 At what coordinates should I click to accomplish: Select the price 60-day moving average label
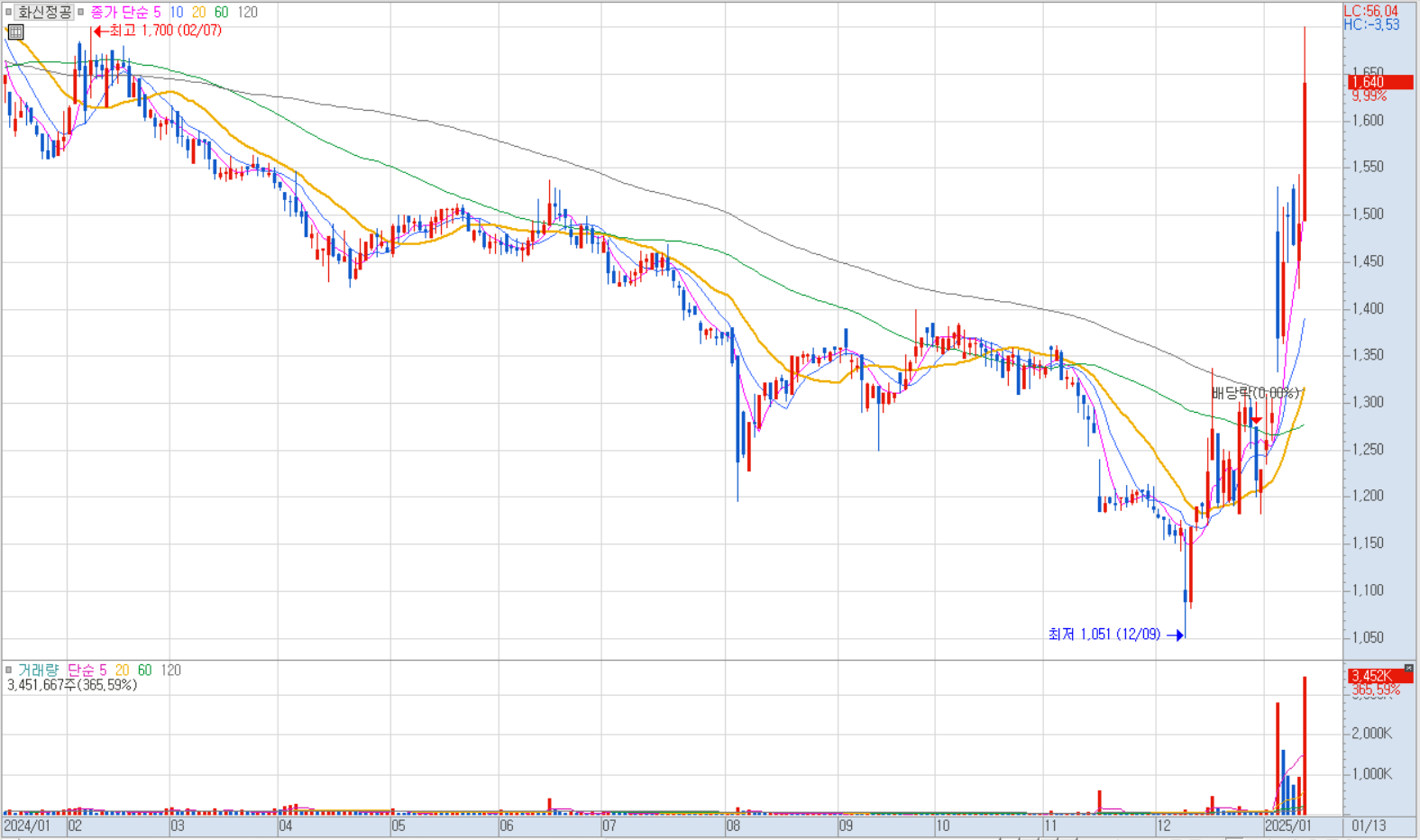pyautogui.click(x=221, y=12)
